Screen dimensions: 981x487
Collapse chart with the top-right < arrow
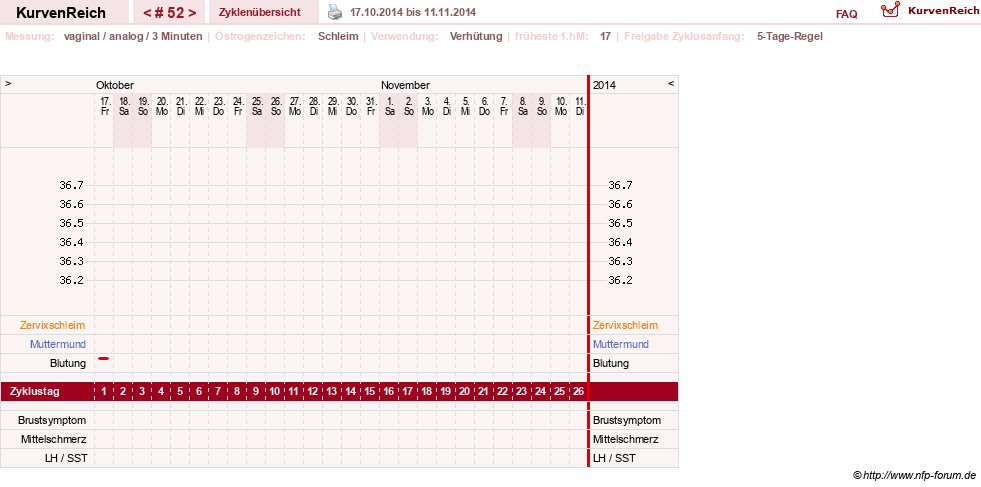click(671, 83)
